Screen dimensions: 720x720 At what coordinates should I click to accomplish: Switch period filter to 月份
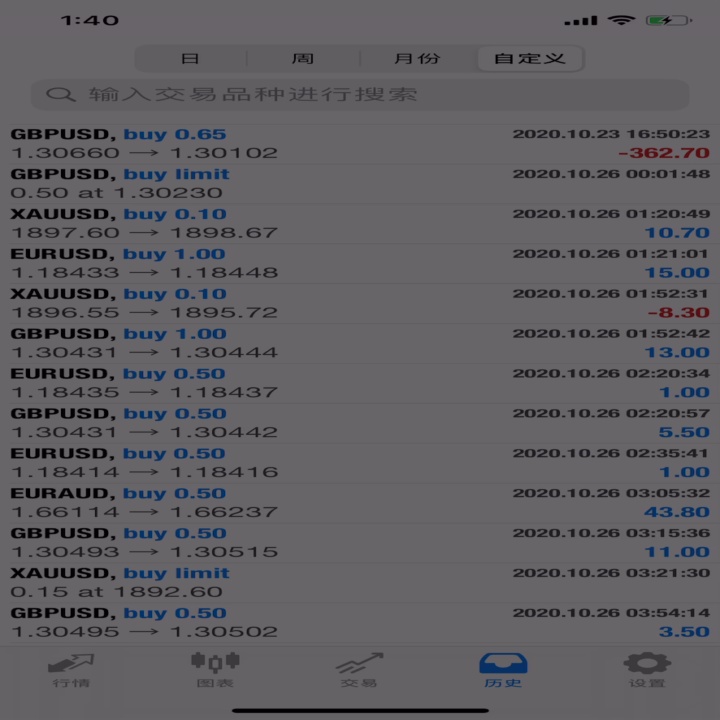click(417, 58)
